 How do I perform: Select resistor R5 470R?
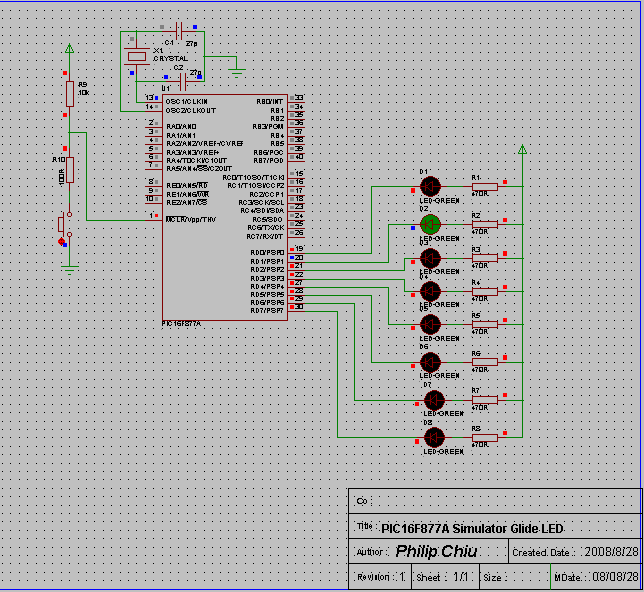coord(485,324)
